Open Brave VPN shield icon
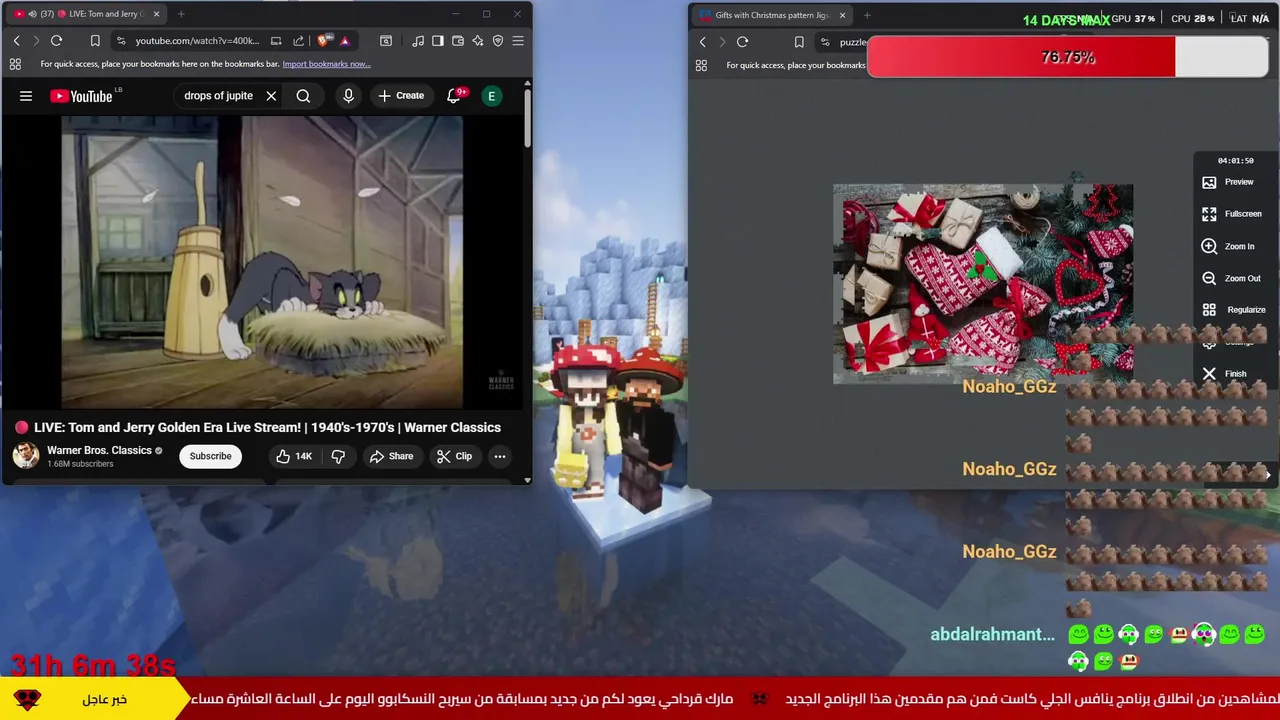Screen dimensions: 1280x720 click(x=498, y=41)
